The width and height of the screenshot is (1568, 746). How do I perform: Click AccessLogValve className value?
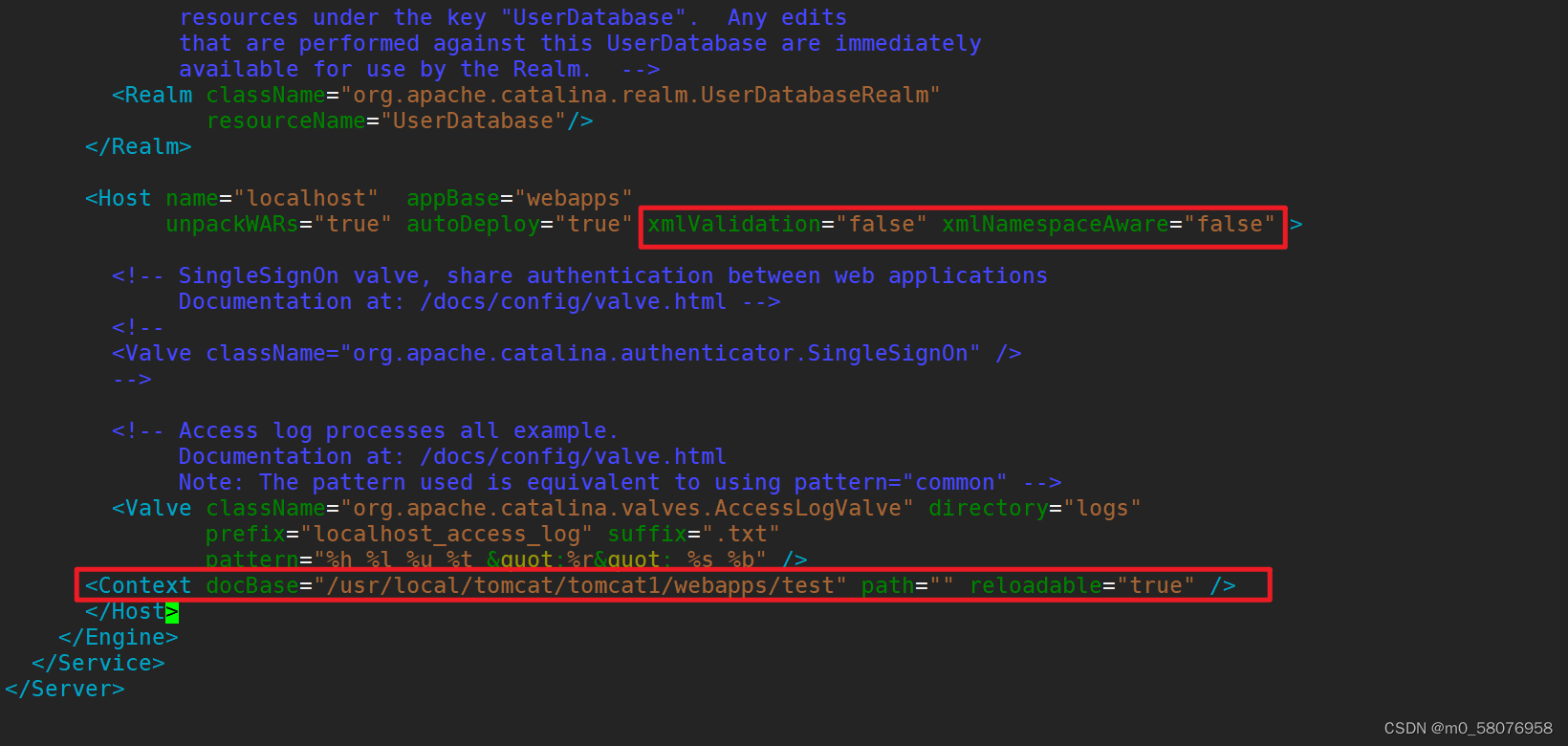[x=627, y=509]
